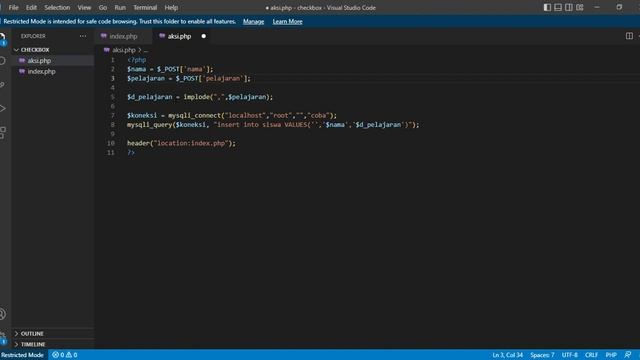Click the Learn More link
Screen dimensions: 640x360
[287, 22]
